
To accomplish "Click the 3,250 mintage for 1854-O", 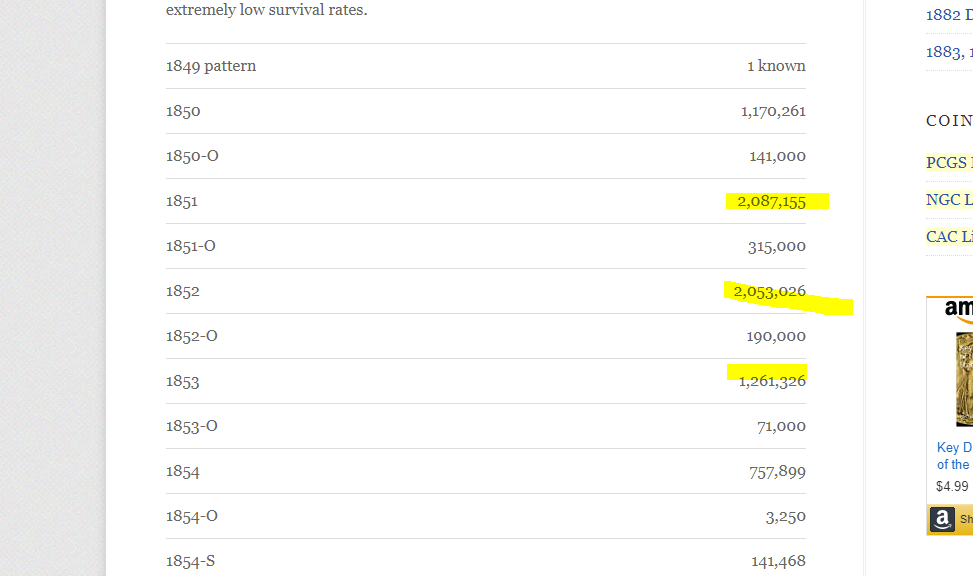I will point(786,516).
